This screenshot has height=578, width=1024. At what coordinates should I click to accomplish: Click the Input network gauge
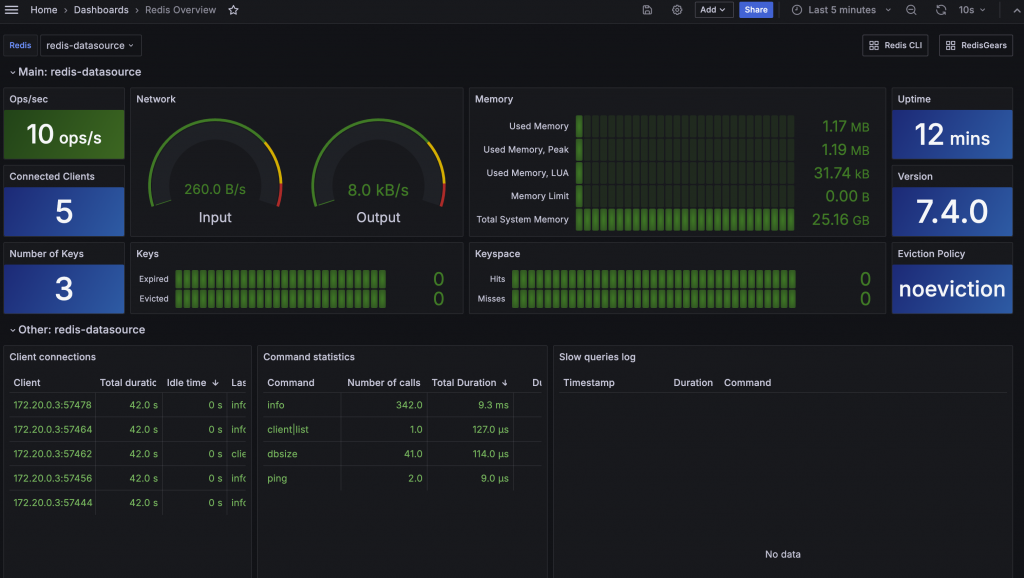click(x=215, y=171)
